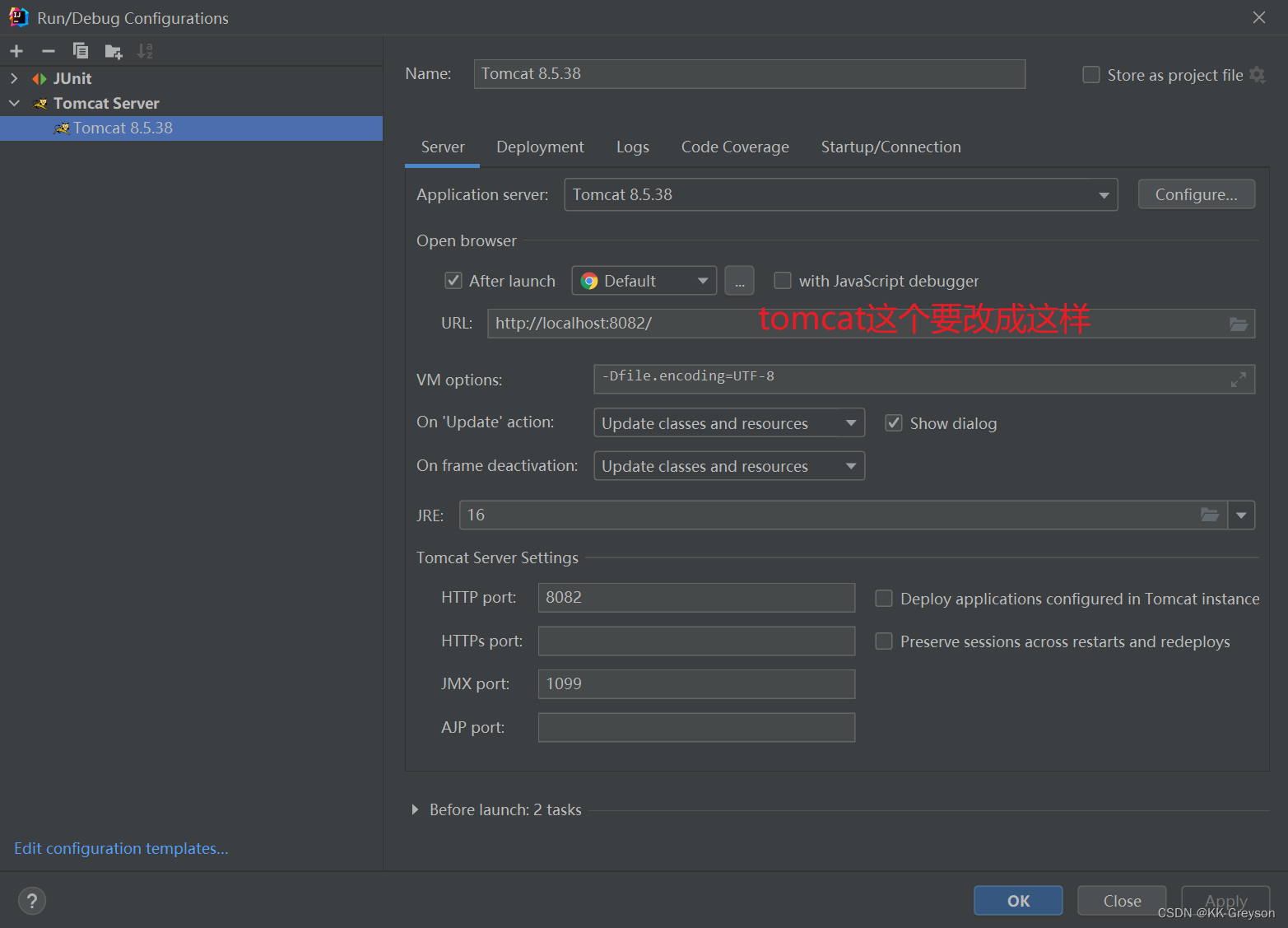
Task: Open the Startup/Connection tab
Action: tap(891, 147)
